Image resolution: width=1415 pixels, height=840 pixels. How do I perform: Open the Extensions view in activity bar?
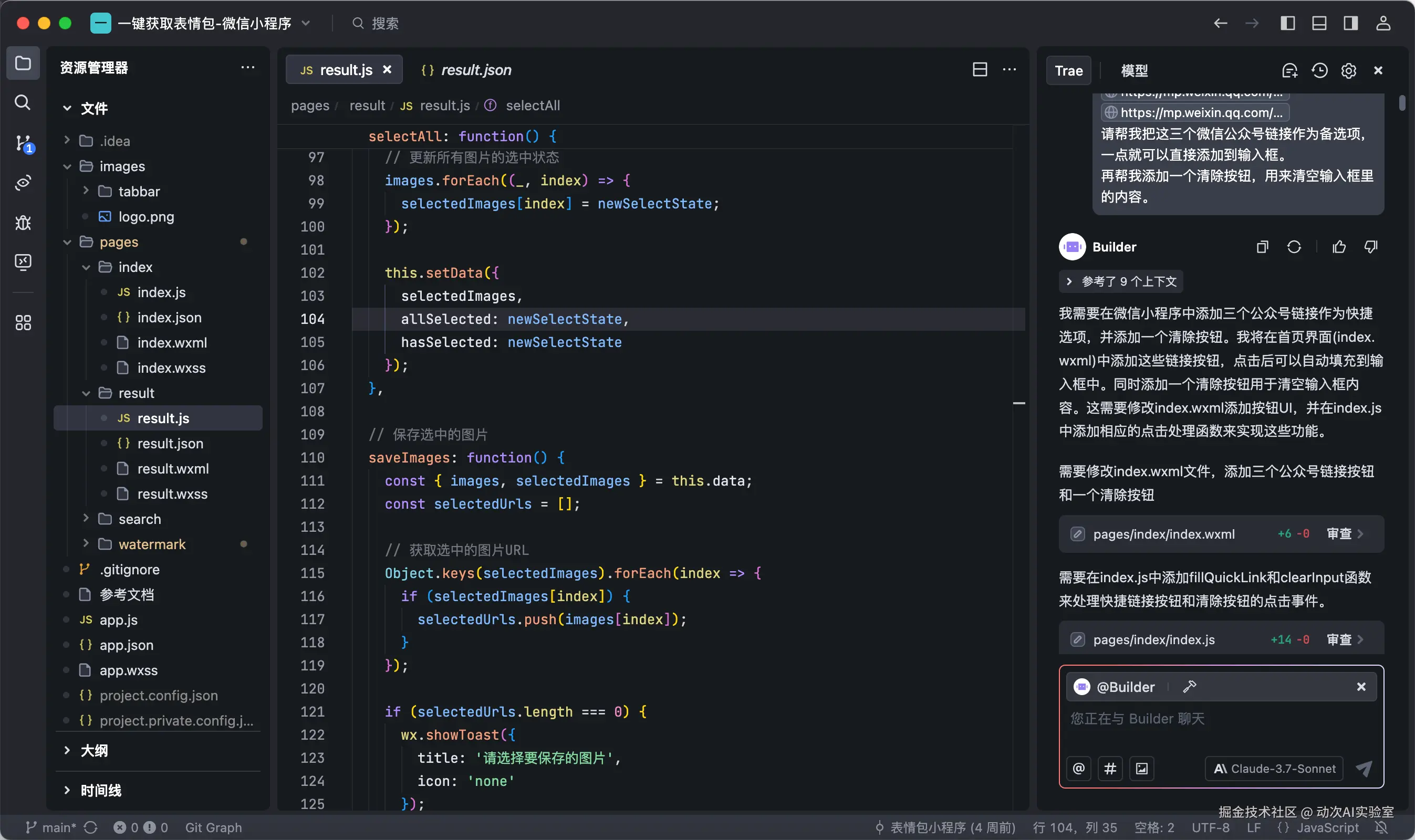click(23, 323)
